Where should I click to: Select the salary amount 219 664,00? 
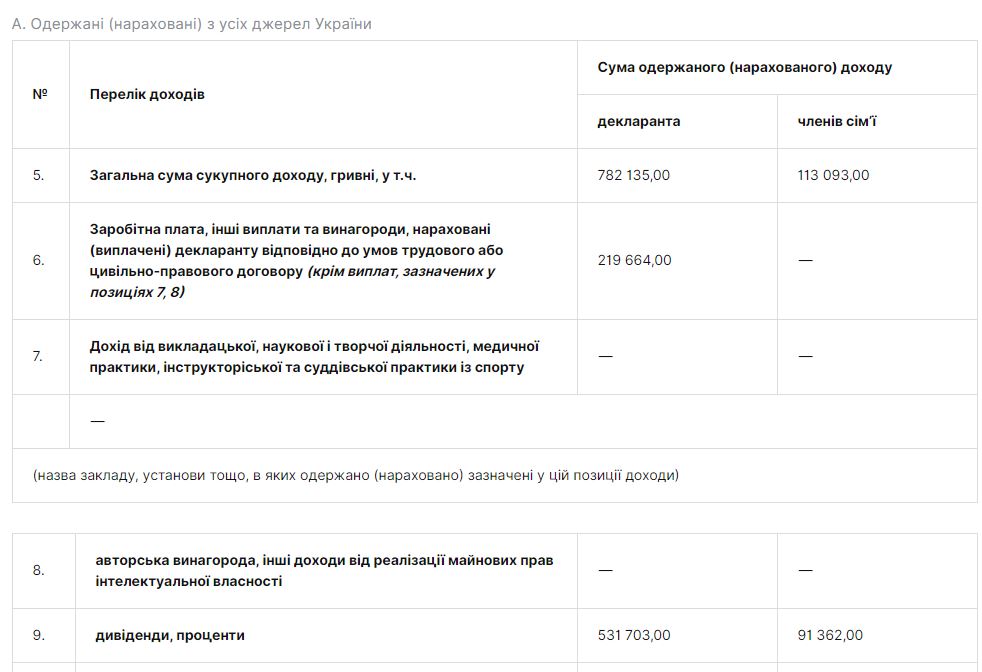pos(634,260)
